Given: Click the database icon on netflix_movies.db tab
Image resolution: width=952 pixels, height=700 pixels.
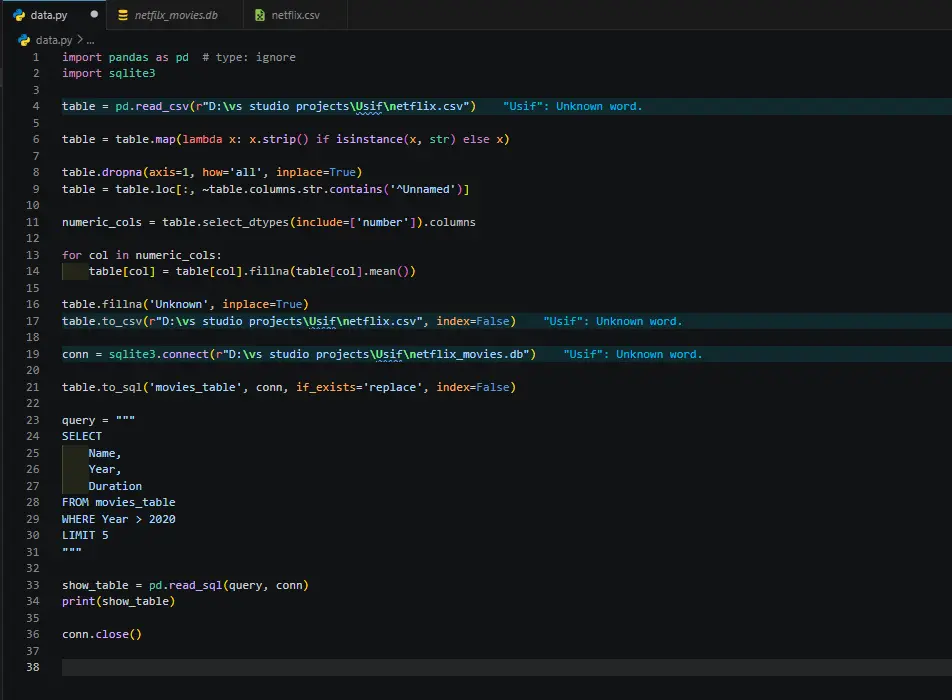Looking at the screenshot, I should tap(123, 15).
